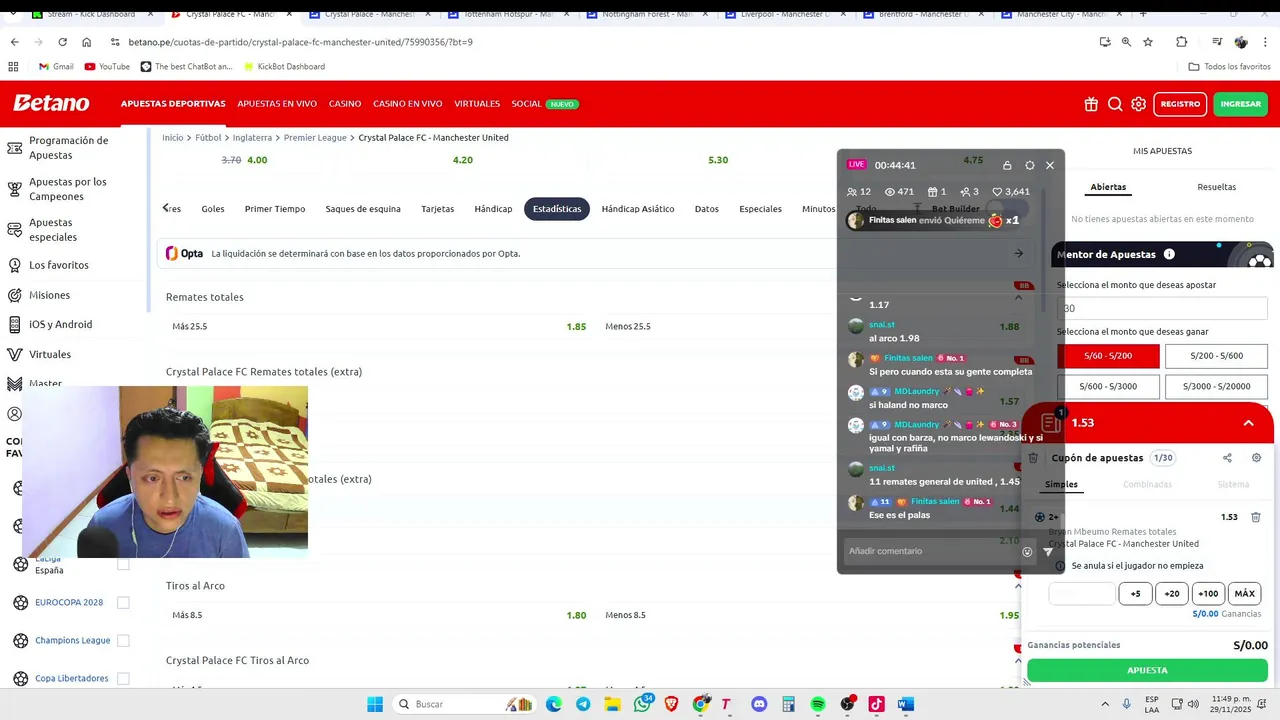The height and width of the screenshot is (720, 1280).
Task: Select Menos 25.5 Remates totales option
Action: (812, 327)
